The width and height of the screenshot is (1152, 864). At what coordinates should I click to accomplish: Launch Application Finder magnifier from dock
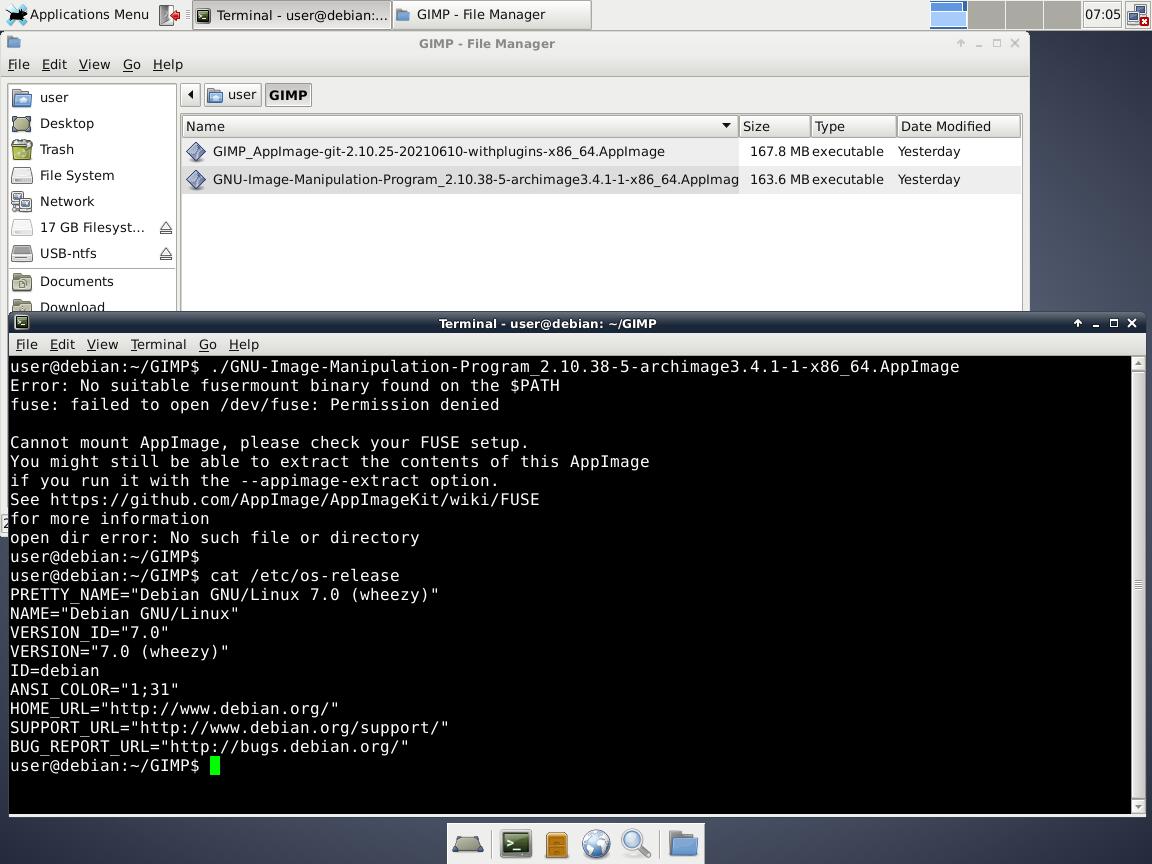(x=636, y=844)
